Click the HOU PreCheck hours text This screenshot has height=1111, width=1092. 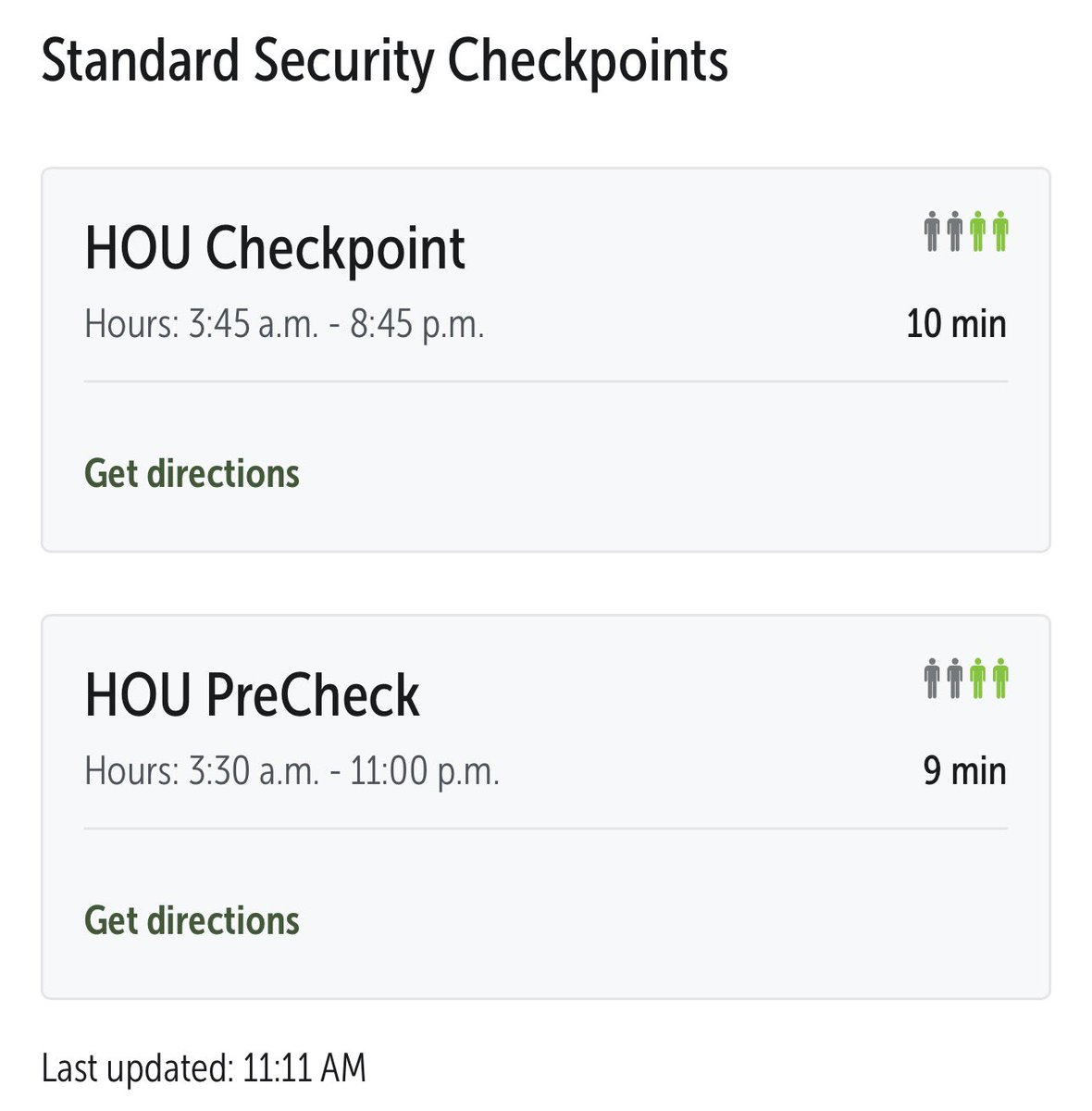292,771
